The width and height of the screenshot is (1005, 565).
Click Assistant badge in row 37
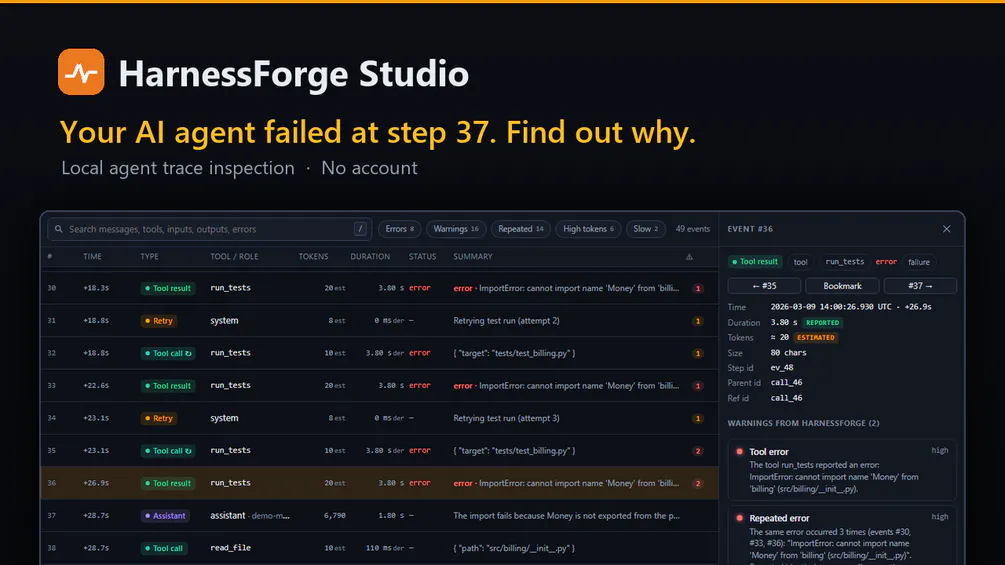point(165,516)
